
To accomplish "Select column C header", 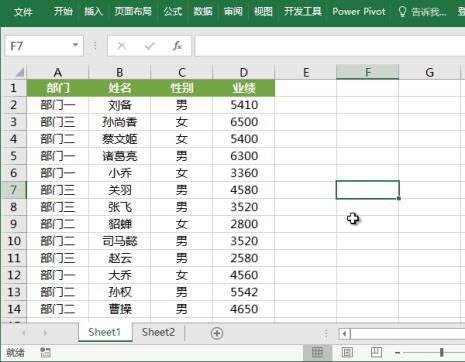I will pos(182,72).
